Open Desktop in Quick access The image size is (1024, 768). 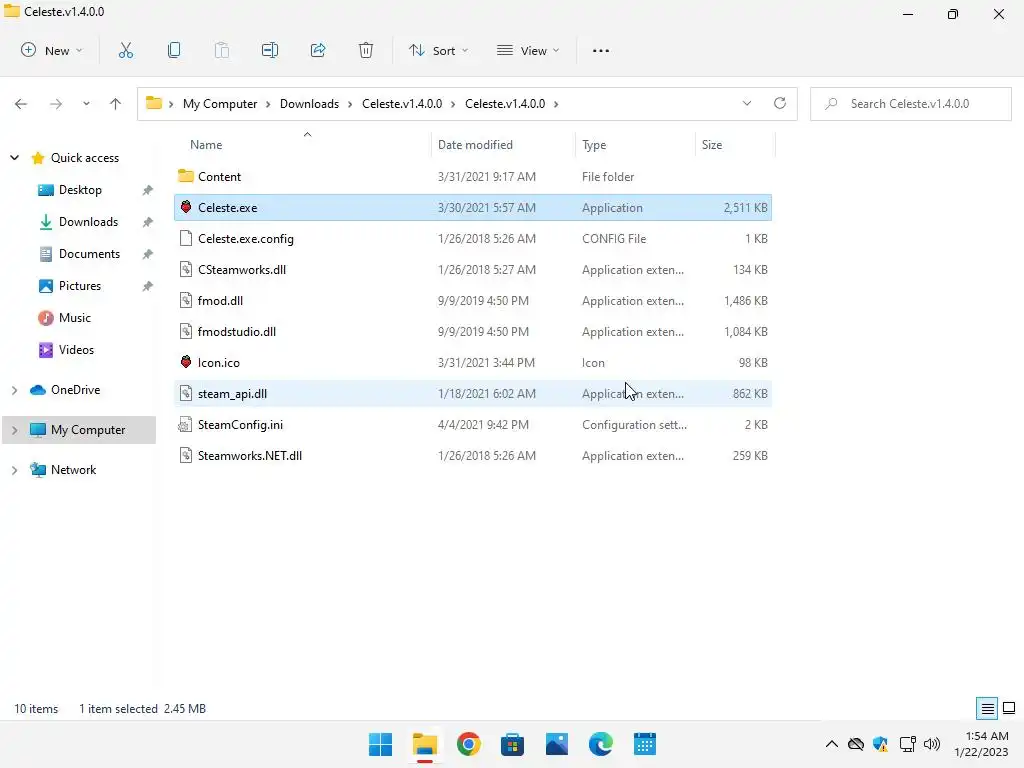[80, 189]
